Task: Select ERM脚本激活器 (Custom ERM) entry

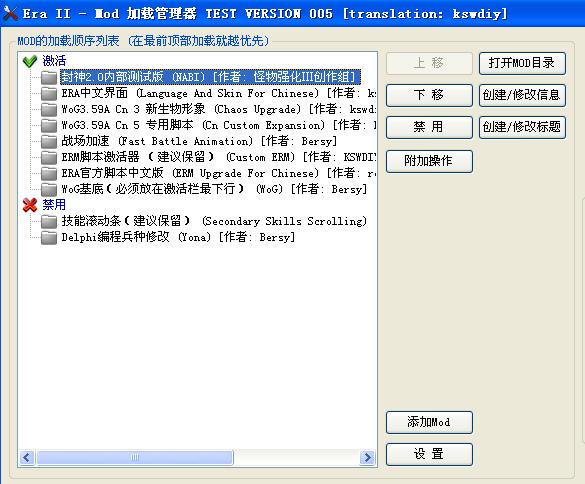Action: (219, 157)
